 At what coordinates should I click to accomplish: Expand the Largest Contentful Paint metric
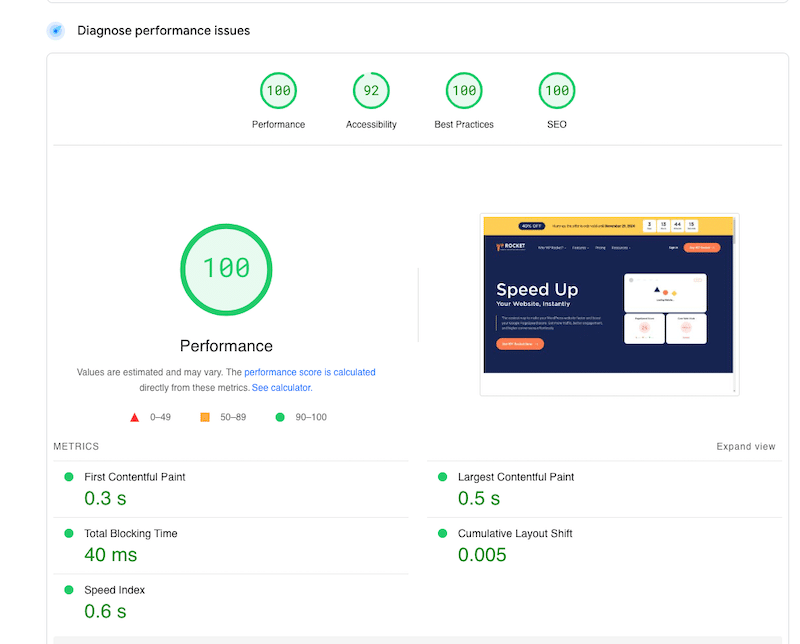515,478
